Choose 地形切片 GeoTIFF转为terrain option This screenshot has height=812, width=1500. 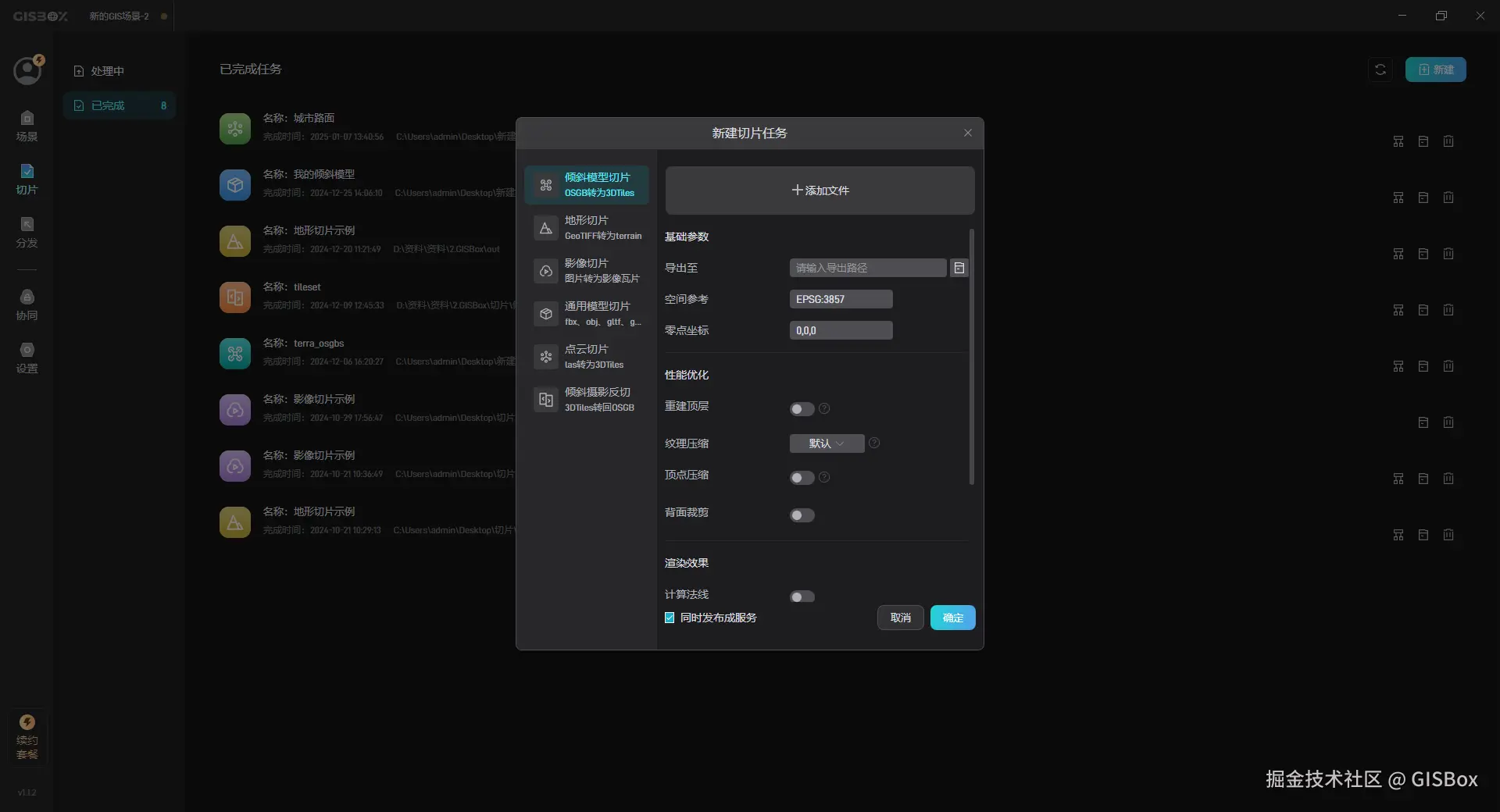click(x=587, y=228)
